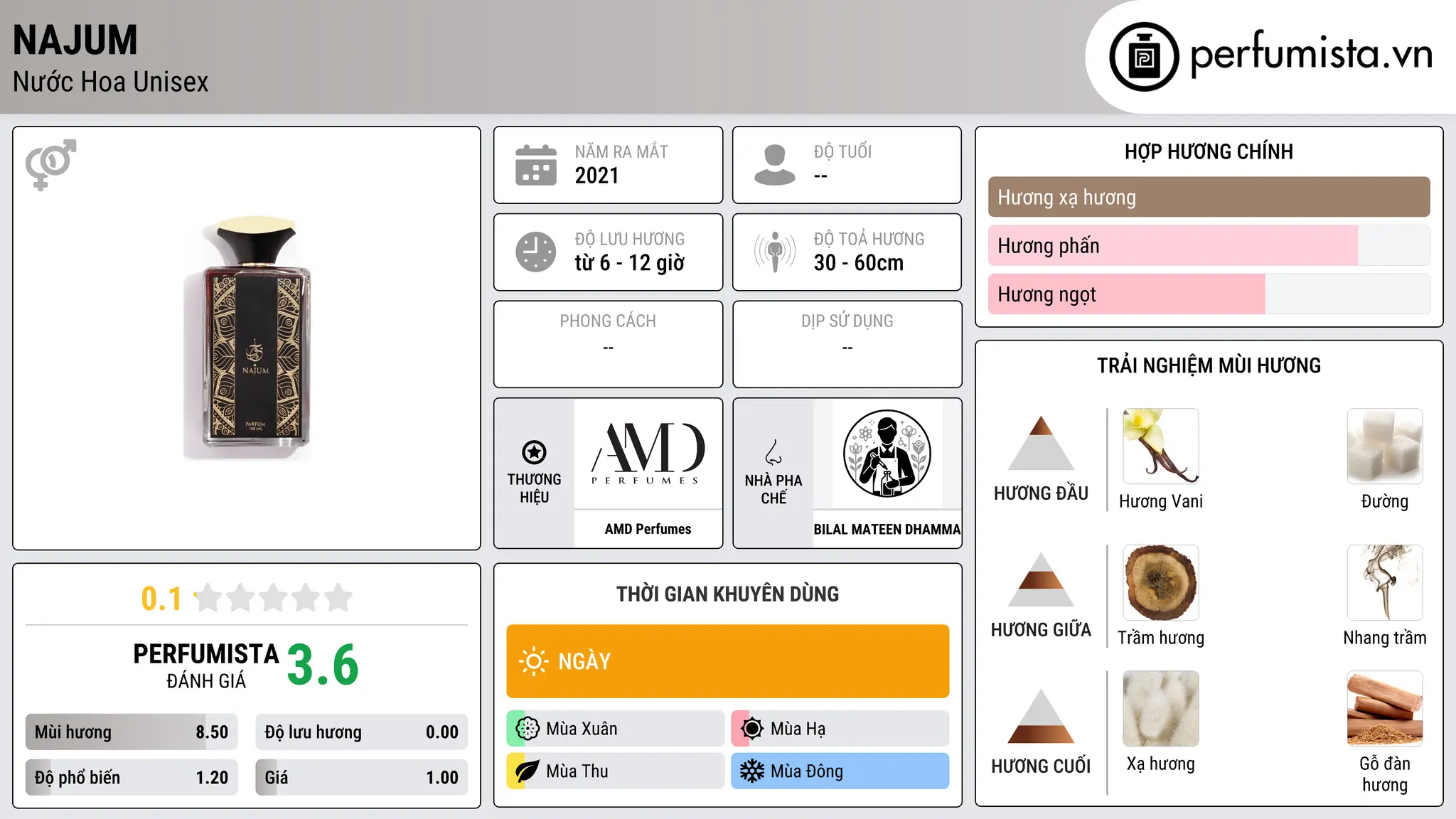
Task: Click the NAJUM product title
Action: tap(75, 41)
